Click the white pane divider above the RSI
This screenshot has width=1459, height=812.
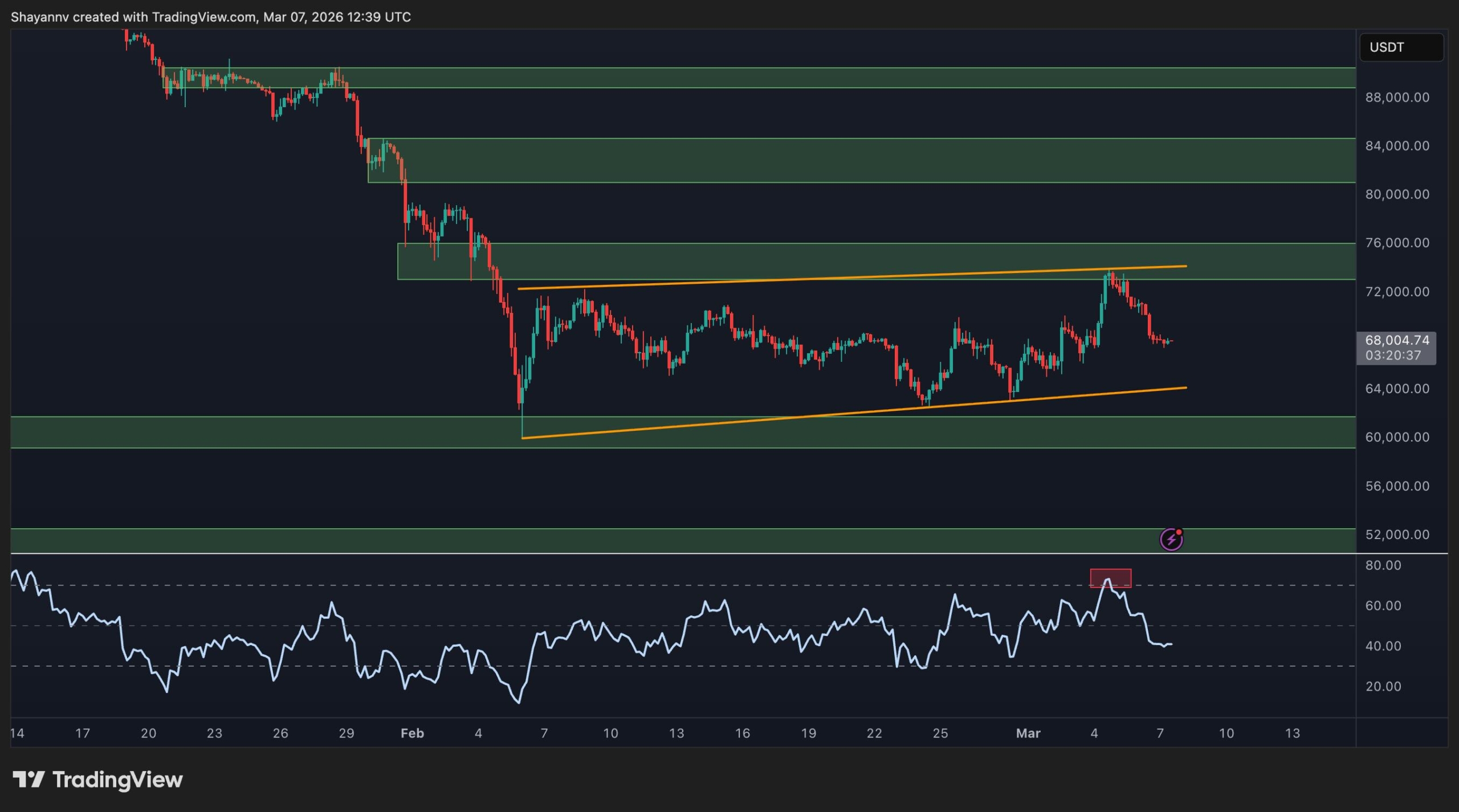684,553
